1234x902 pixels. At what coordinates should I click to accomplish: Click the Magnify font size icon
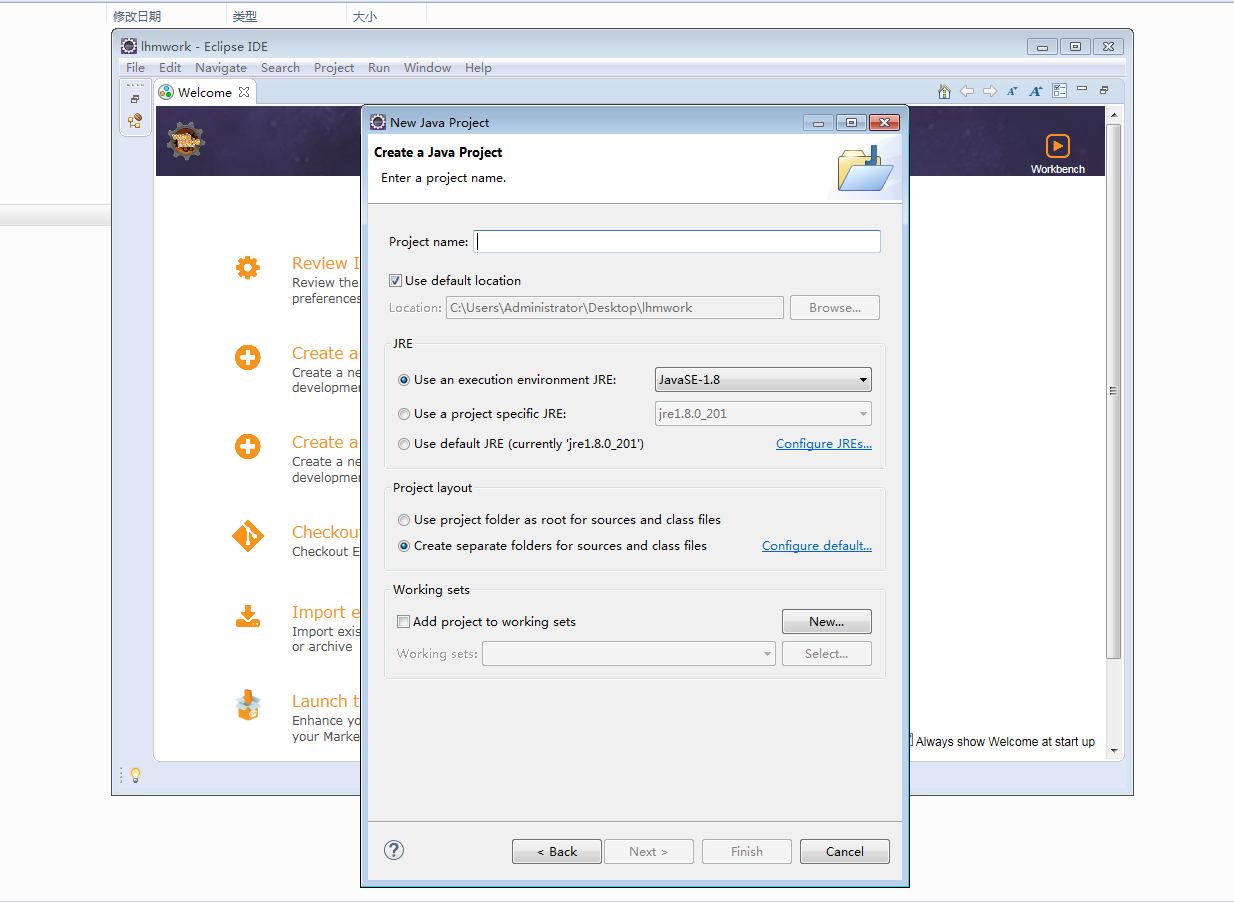(1036, 91)
